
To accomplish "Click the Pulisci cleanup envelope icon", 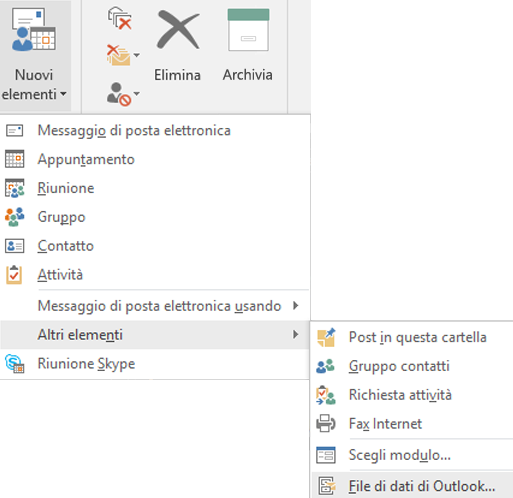I will [118, 55].
